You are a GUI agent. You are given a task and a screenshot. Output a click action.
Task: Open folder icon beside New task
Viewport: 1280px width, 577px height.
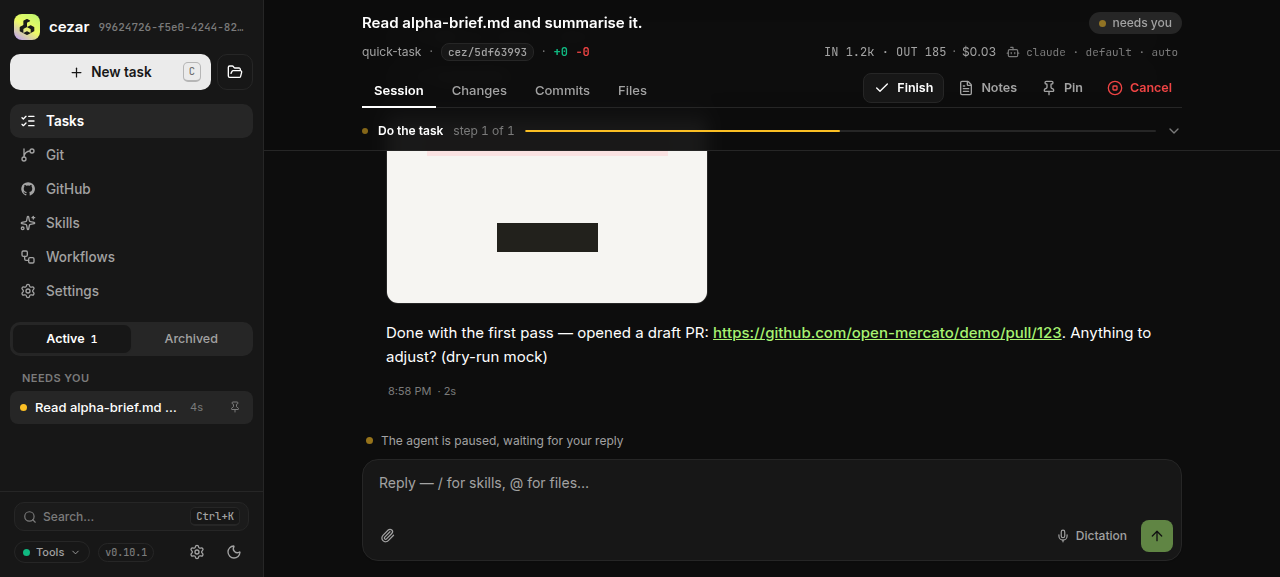pos(235,72)
